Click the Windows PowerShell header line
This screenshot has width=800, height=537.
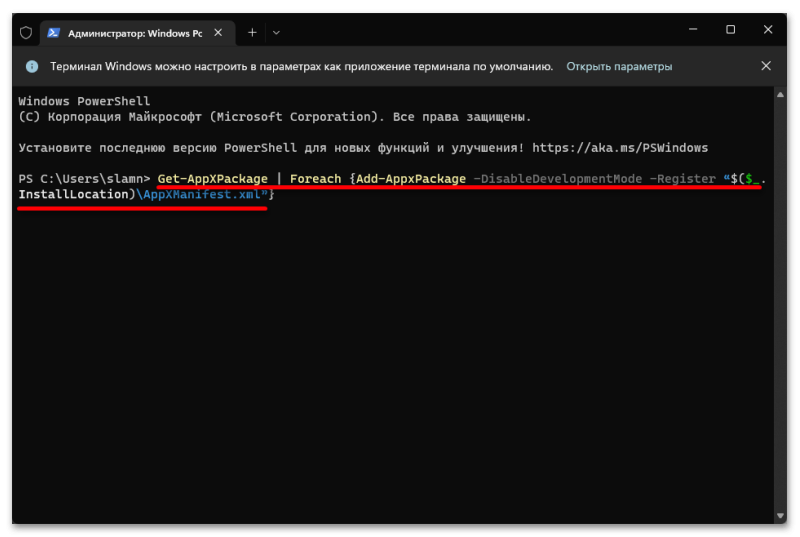pyautogui.click(x=84, y=101)
